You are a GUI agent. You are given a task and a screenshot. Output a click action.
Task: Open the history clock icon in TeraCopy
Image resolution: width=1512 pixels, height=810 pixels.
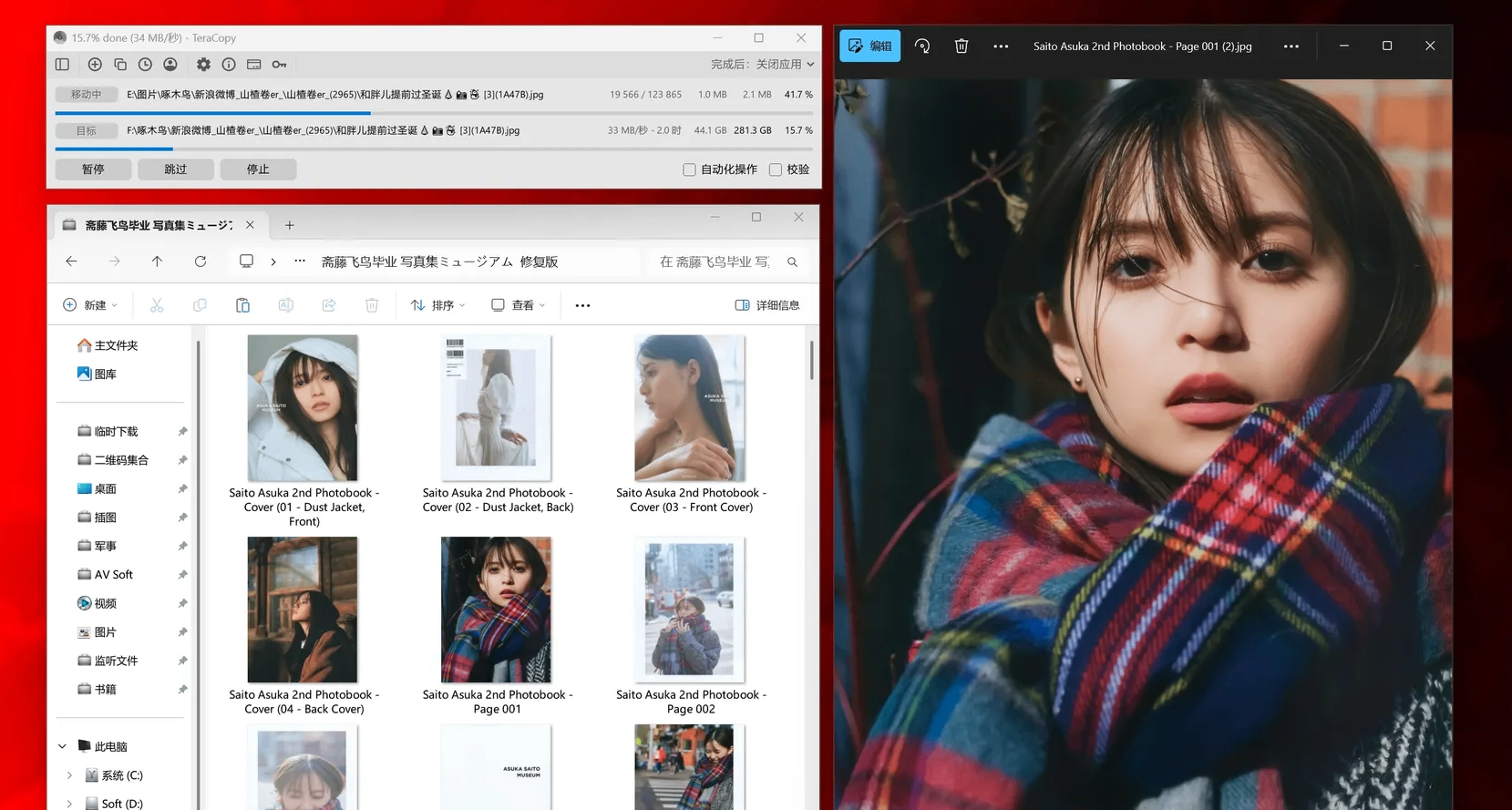pos(145,65)
